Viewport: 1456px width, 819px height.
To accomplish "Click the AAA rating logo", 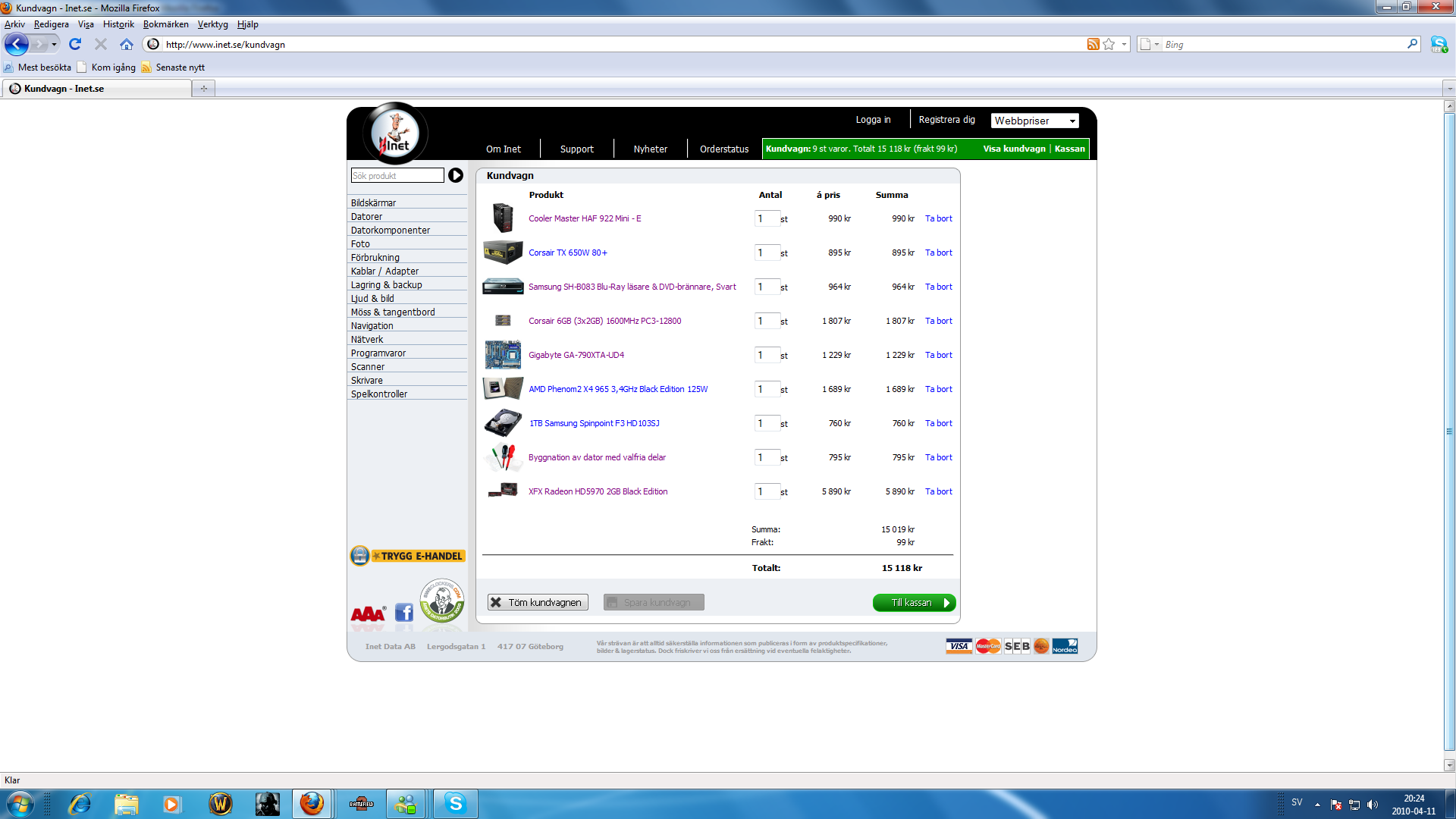I will [368, 613].
